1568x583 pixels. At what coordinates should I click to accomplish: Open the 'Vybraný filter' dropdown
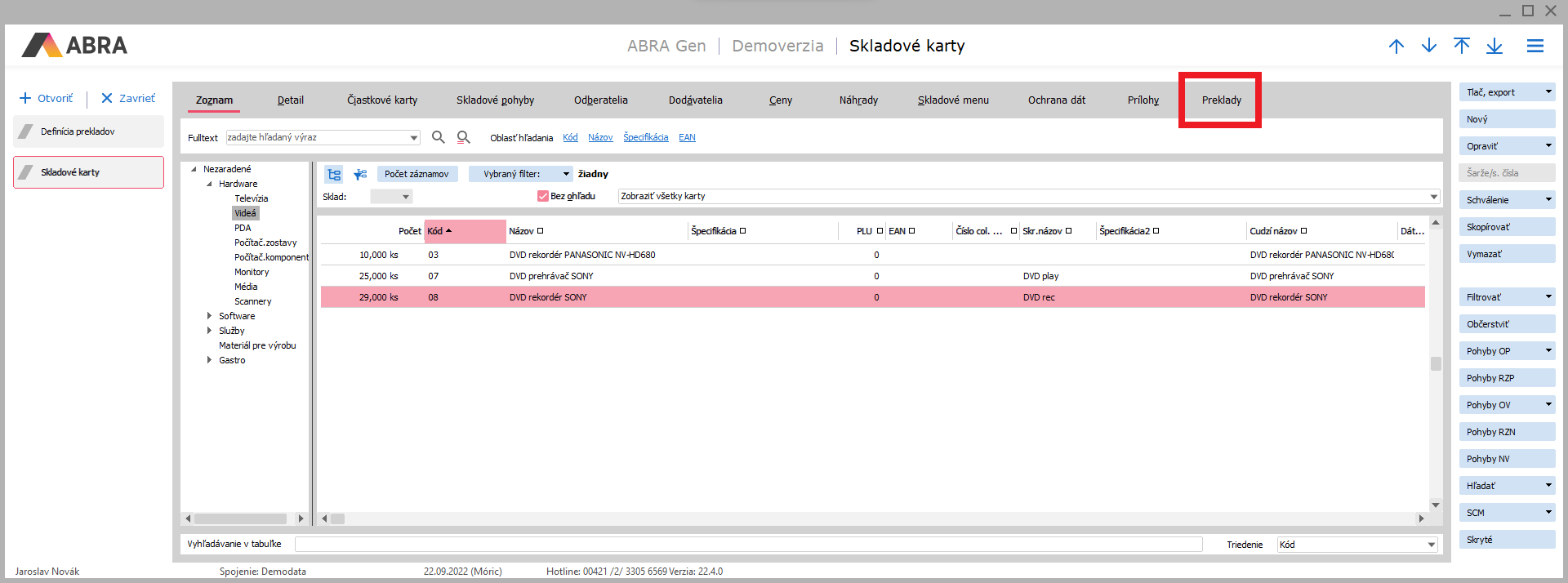pyautogui.click(x=566, y=174)
